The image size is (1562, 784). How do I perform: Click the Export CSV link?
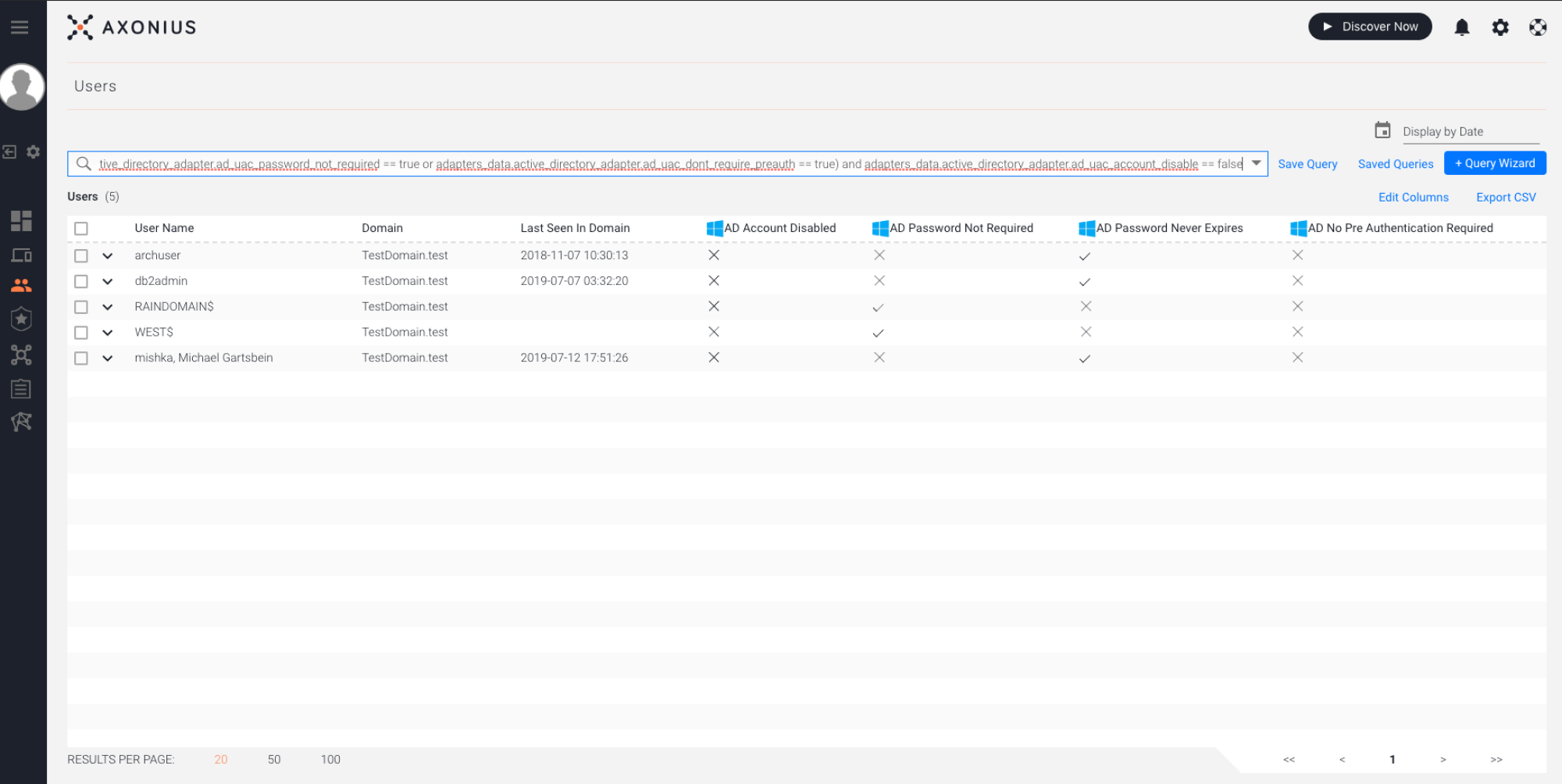(1505, 198)
